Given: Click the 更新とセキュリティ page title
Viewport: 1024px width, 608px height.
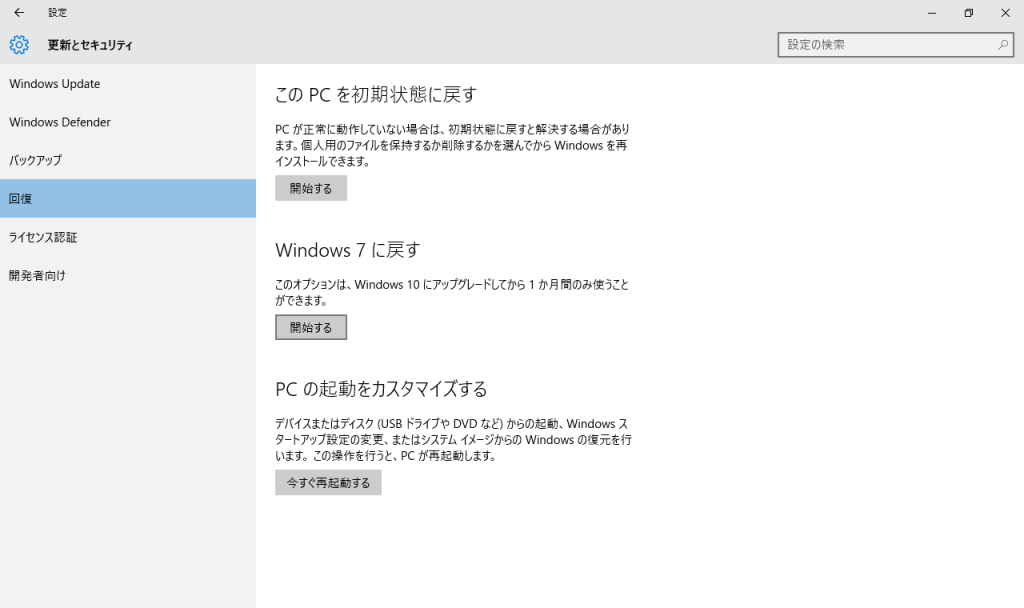Looking at the screenshot, I should coord(90,45).
